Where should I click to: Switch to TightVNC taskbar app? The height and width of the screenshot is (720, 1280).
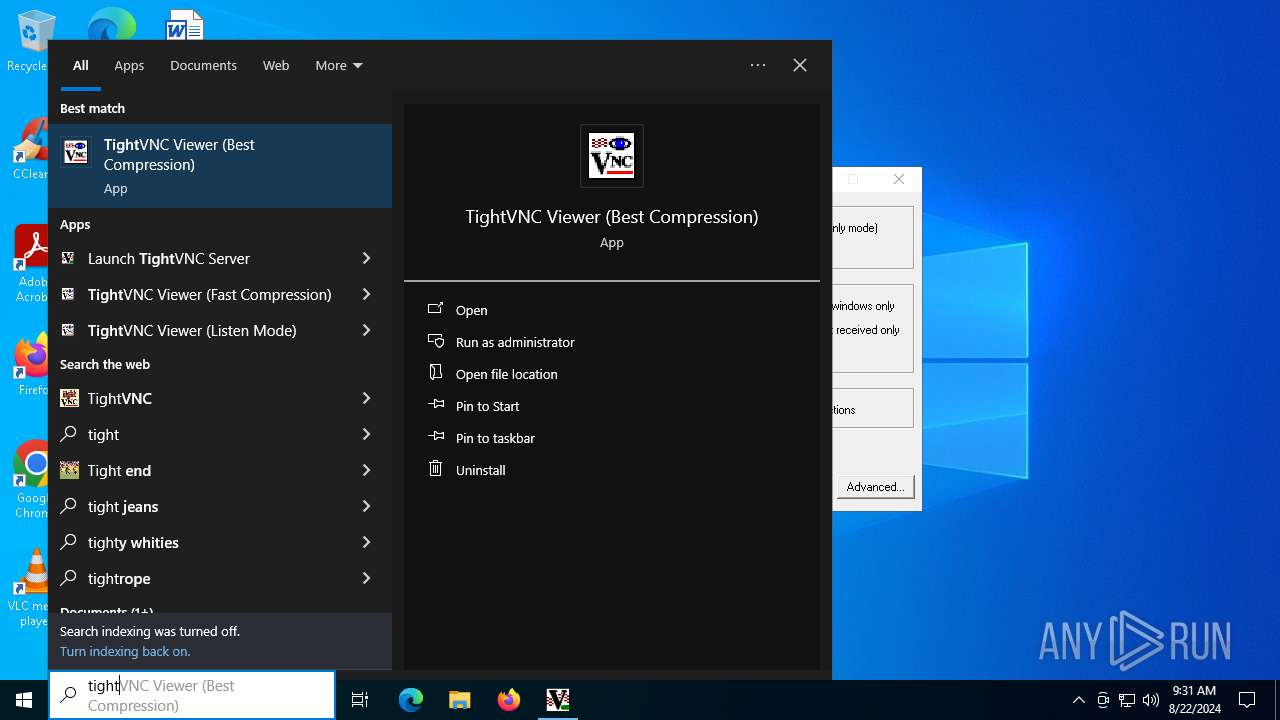(x=557, y=700)
